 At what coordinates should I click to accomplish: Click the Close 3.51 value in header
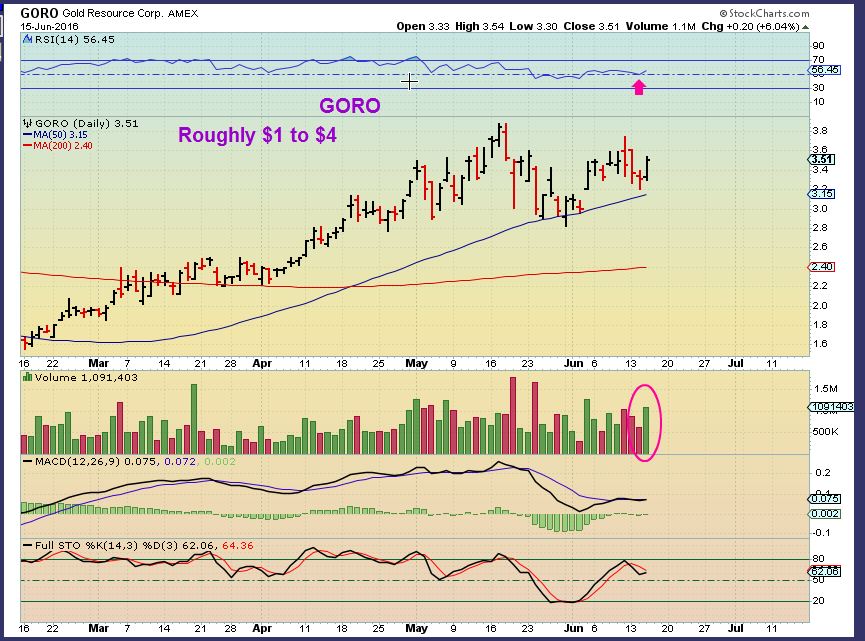point(591,26)
